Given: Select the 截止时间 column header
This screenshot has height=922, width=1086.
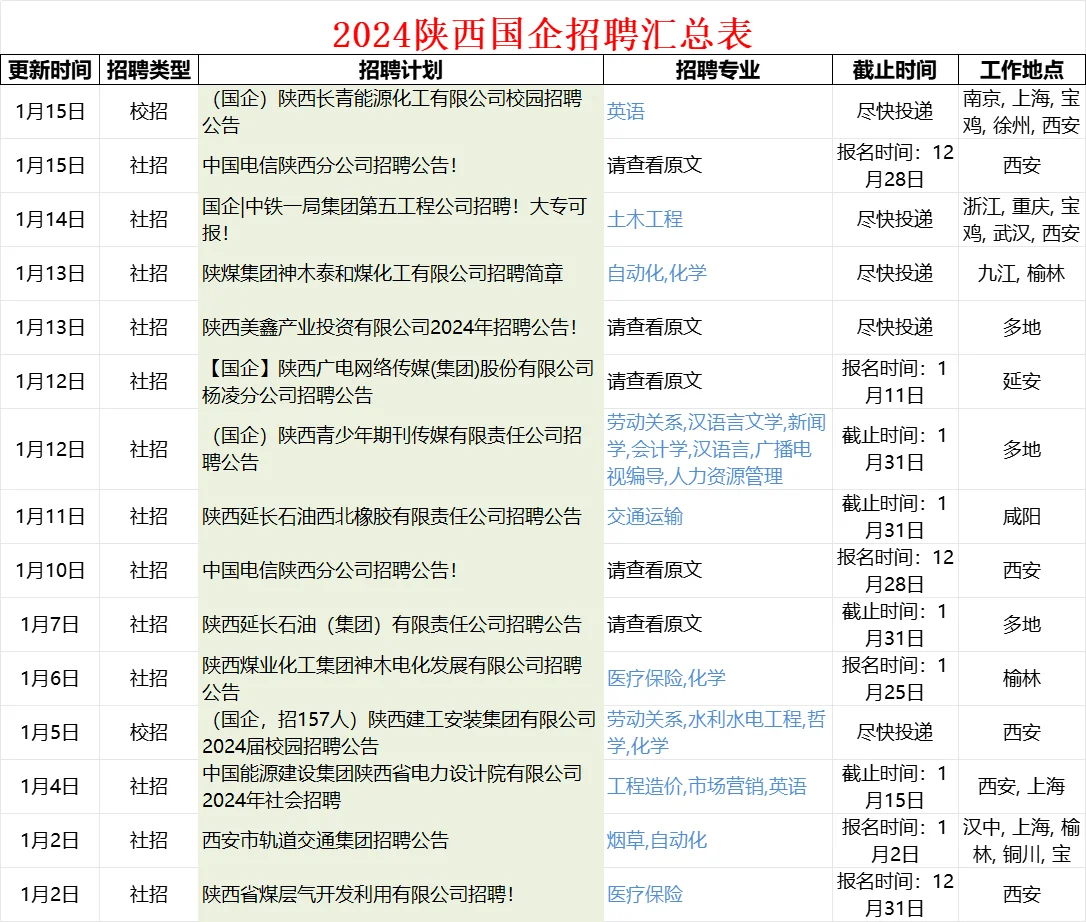Looking at the screenshot, I should (x=895, y=70).
